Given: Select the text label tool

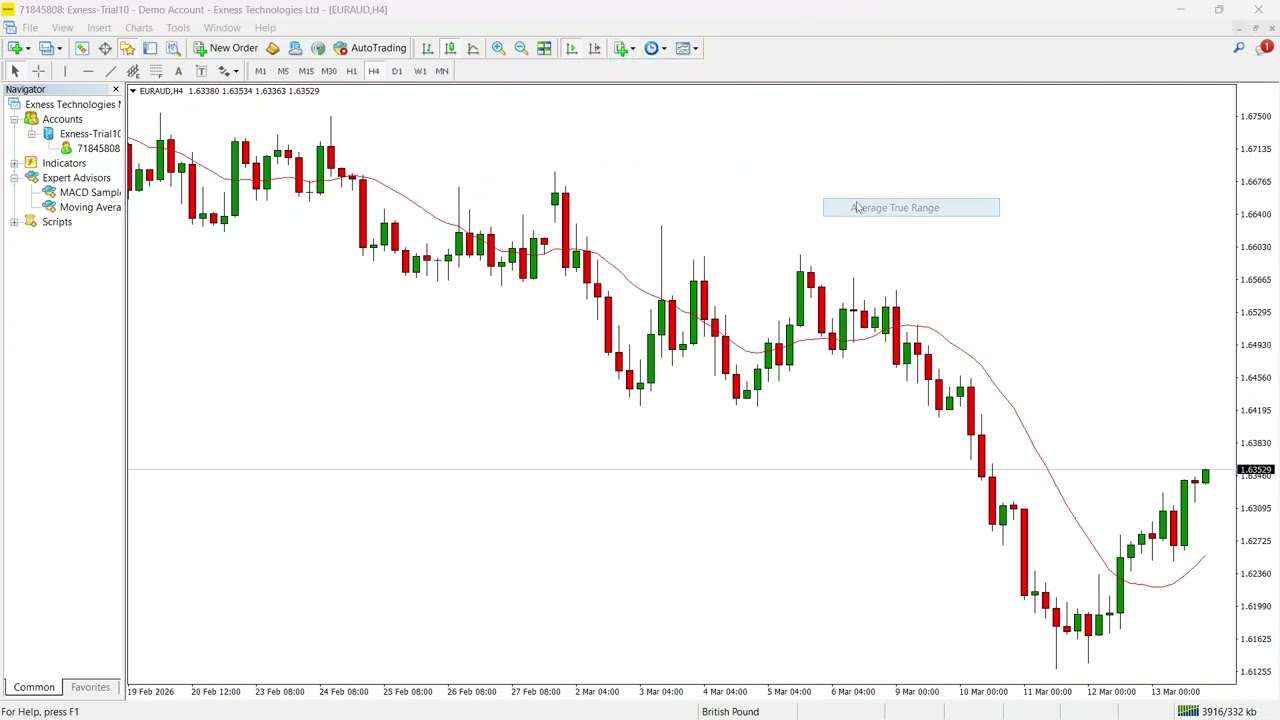Looking at the screenshot, I should 201,71.
